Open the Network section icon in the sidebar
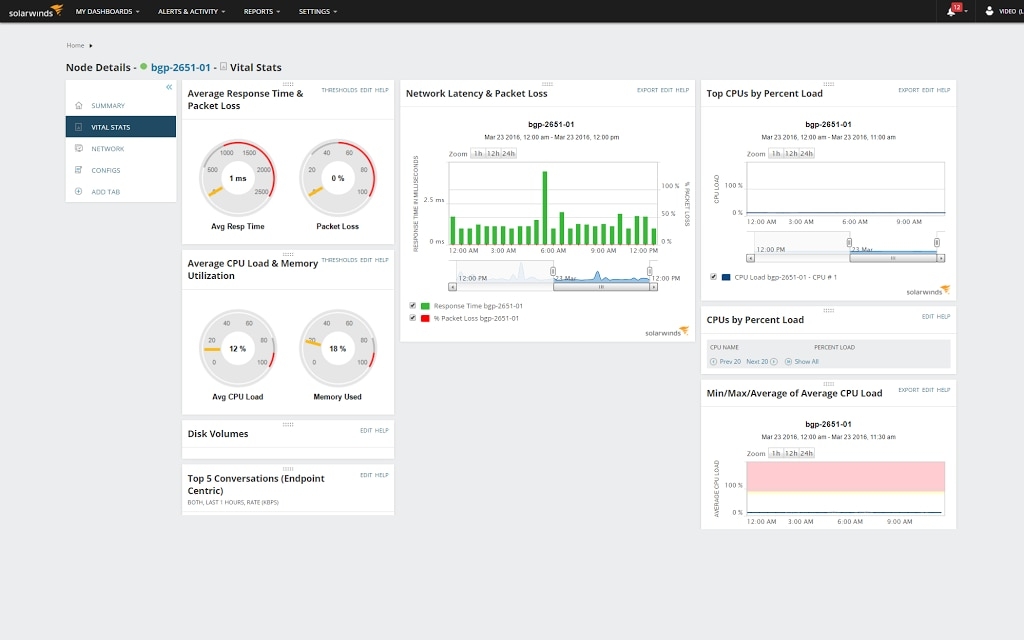 pos(78,148)
